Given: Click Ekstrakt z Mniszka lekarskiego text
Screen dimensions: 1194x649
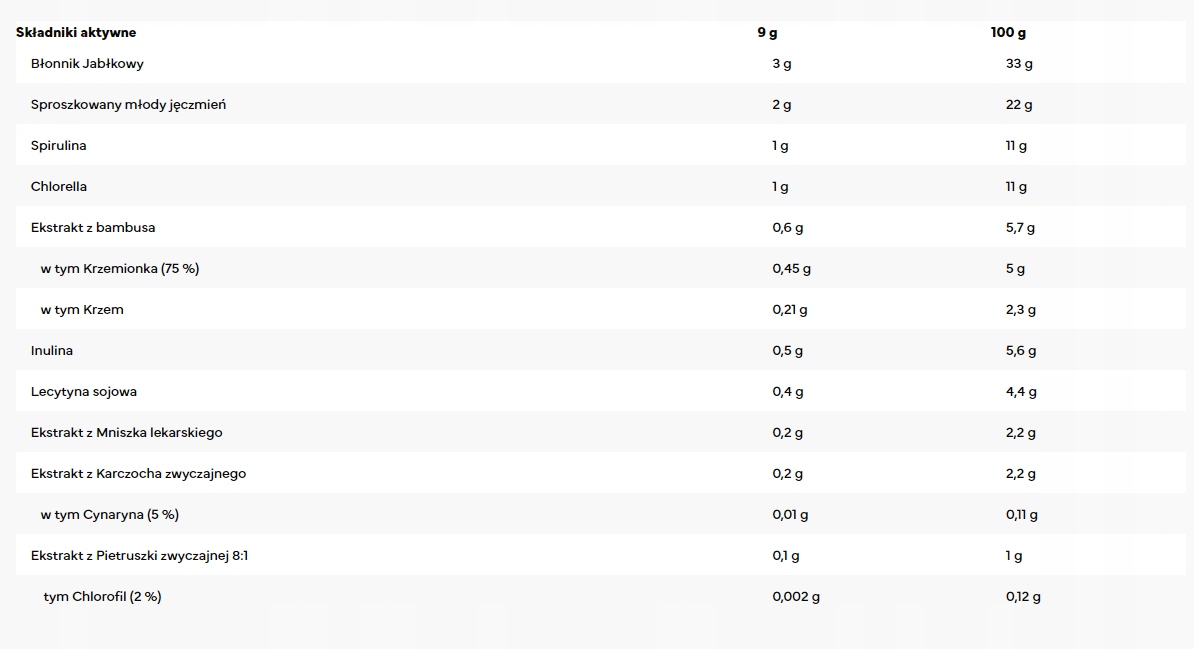Looking at the screenshot, I should [126, 433].
